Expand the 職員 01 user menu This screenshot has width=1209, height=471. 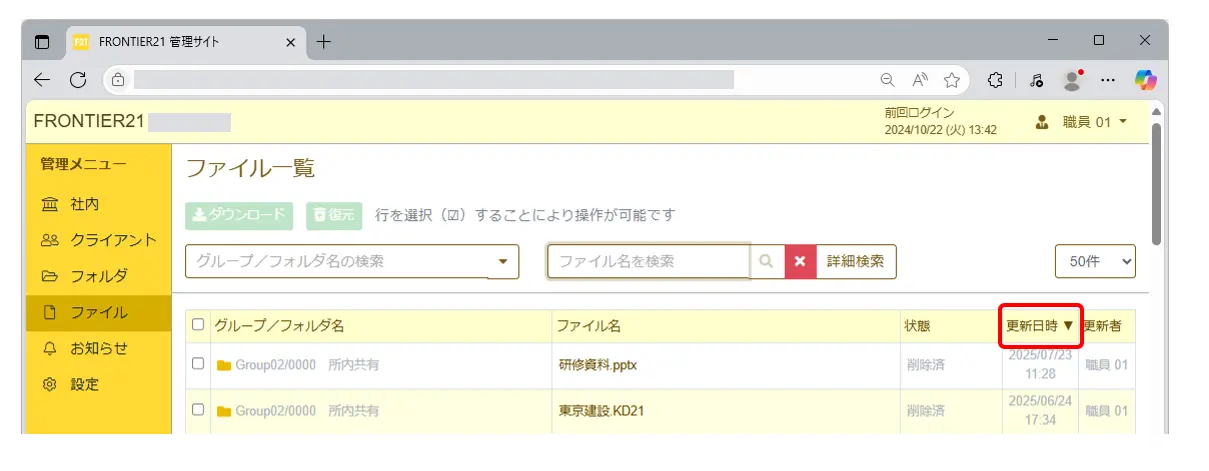pos(1083,122)
